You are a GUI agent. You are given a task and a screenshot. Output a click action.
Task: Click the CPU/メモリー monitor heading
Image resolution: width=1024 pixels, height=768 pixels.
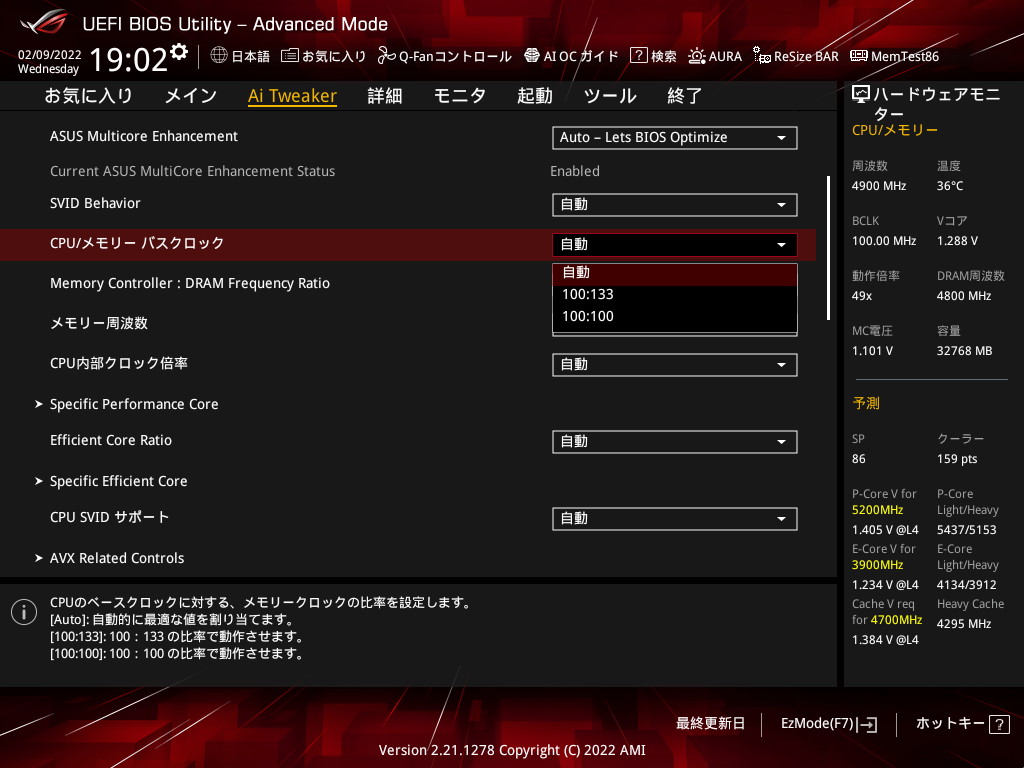tap(895, 130)
